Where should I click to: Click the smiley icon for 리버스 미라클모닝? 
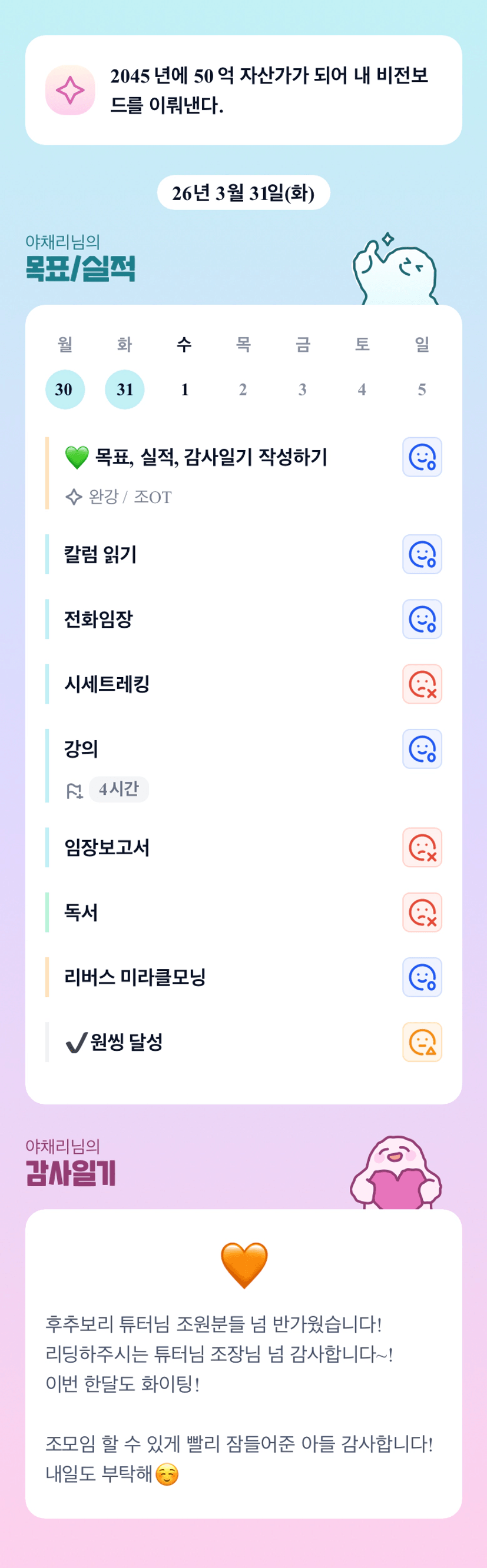(422, 977)
